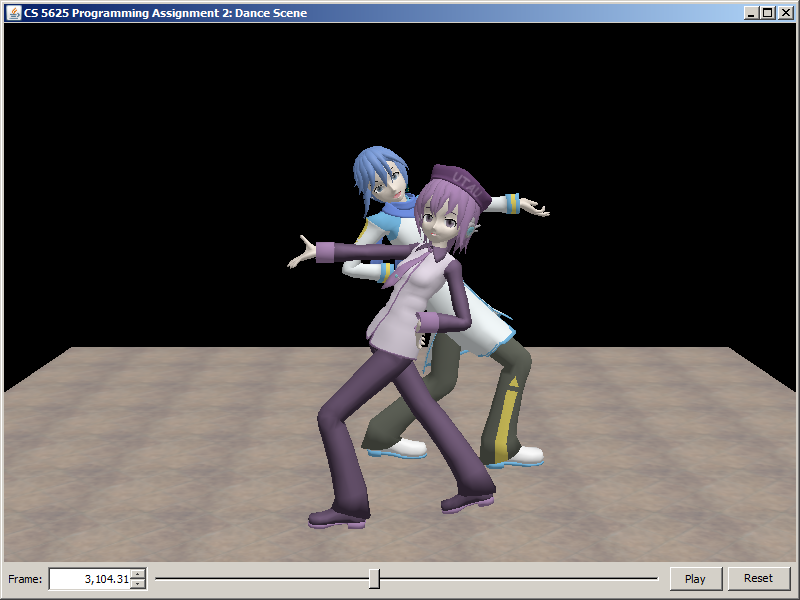This screenshot has width=800, height=600.
Task: Click the far right end of frame slider track
Action: click(x=656, y=578)
